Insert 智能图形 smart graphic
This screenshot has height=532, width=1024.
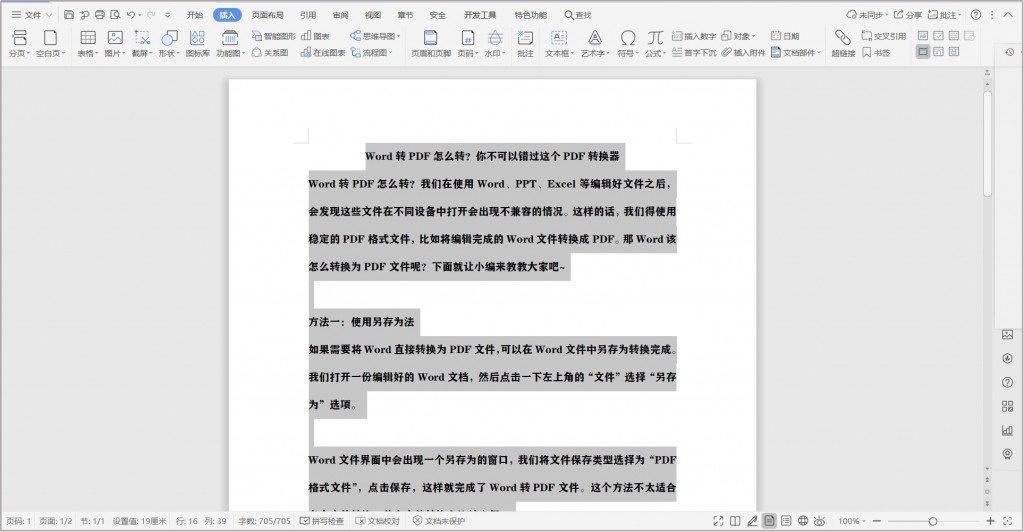pos(274,36)
